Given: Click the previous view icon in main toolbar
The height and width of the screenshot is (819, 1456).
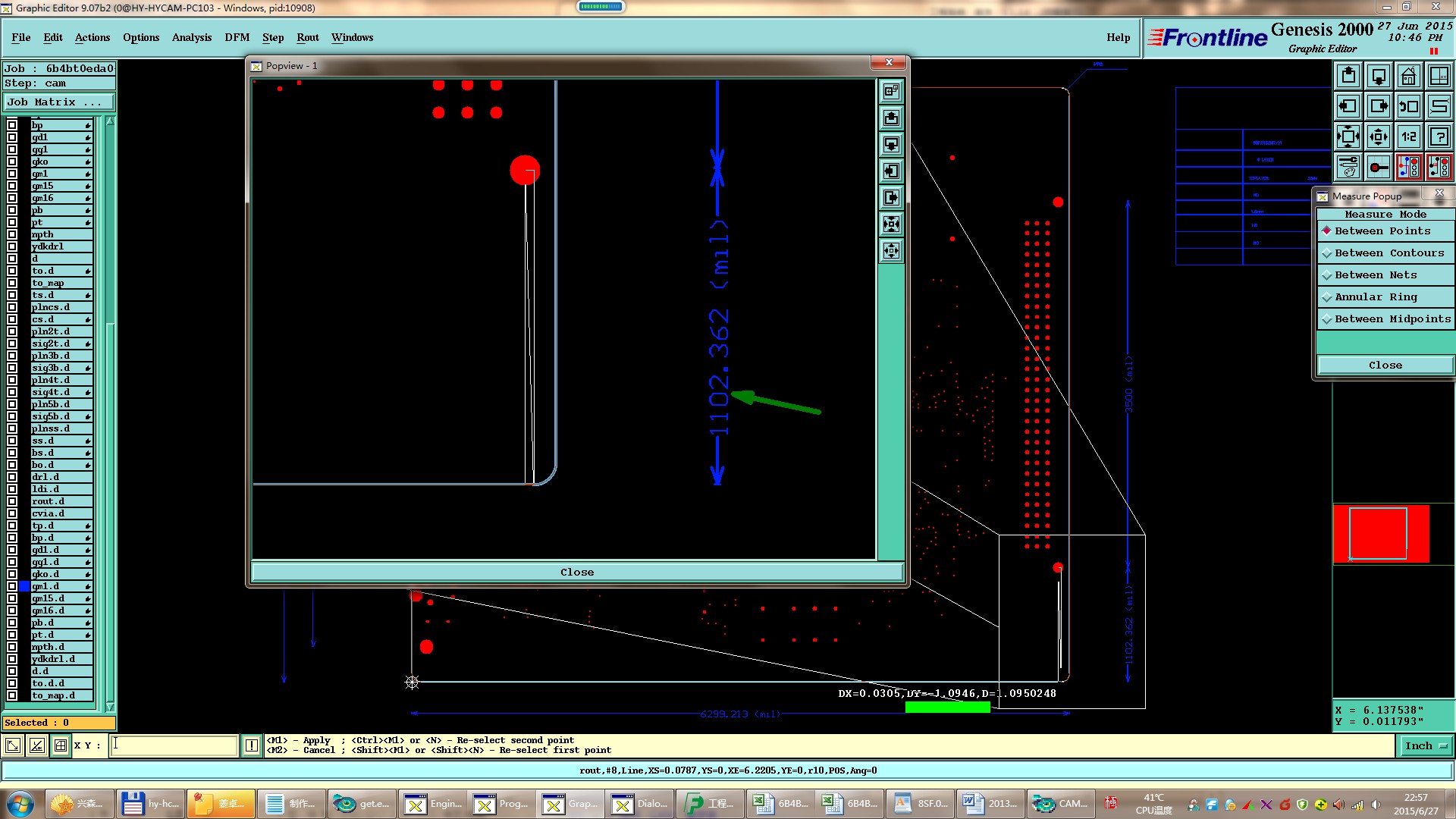Looking at the screenshot, I should coord(1409,106).
